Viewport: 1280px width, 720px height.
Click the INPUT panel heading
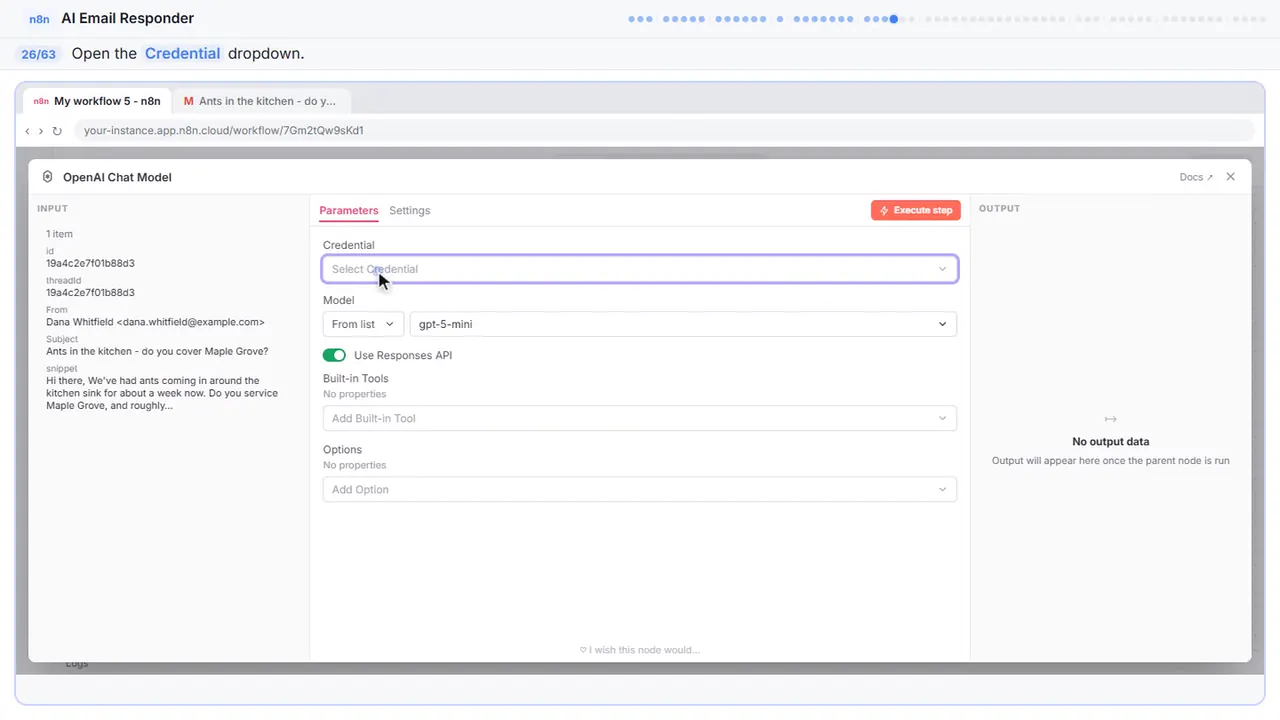point(53,209)
